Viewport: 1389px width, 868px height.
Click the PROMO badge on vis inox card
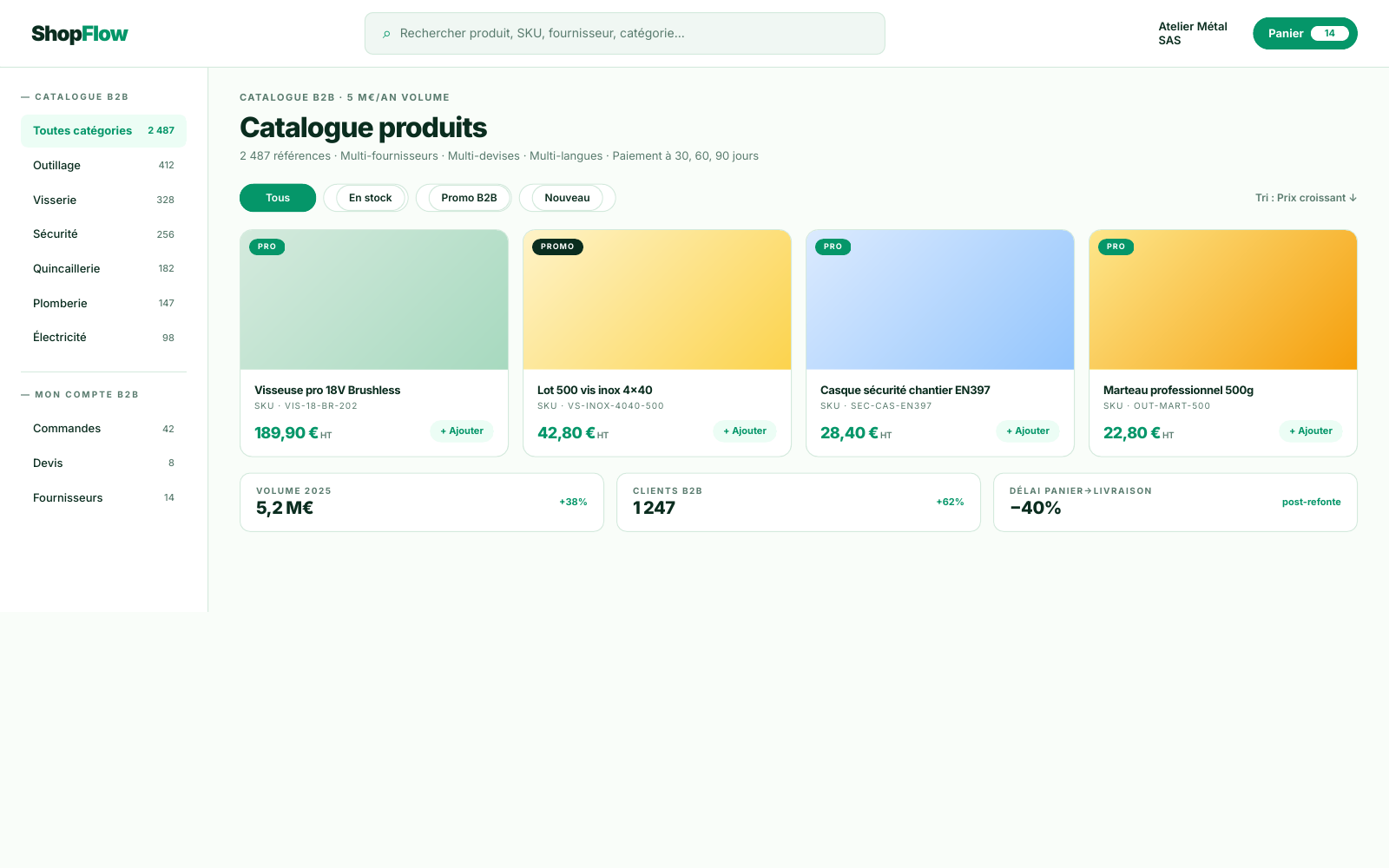click(x=557, y=247)
